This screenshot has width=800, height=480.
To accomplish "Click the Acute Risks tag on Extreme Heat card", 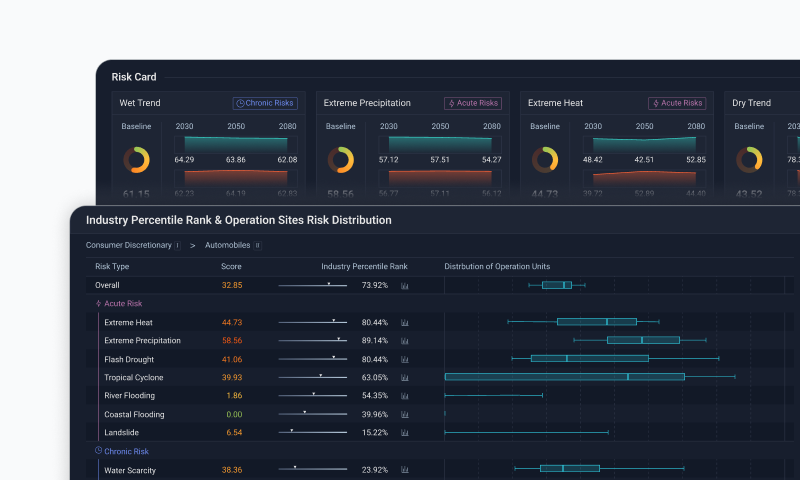I will pyautogui.click(x=677, y=103).
